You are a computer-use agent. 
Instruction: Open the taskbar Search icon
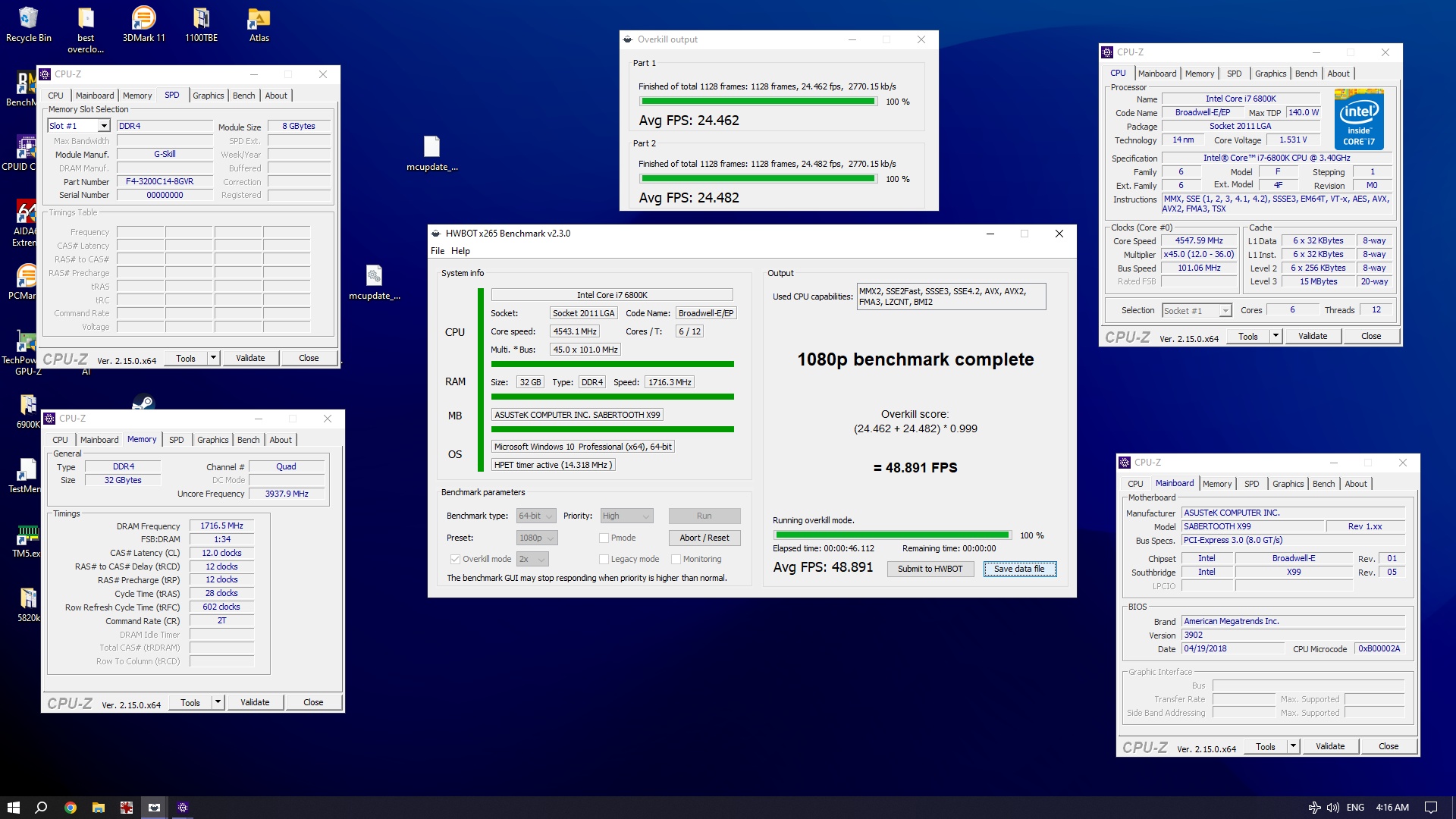42,808
